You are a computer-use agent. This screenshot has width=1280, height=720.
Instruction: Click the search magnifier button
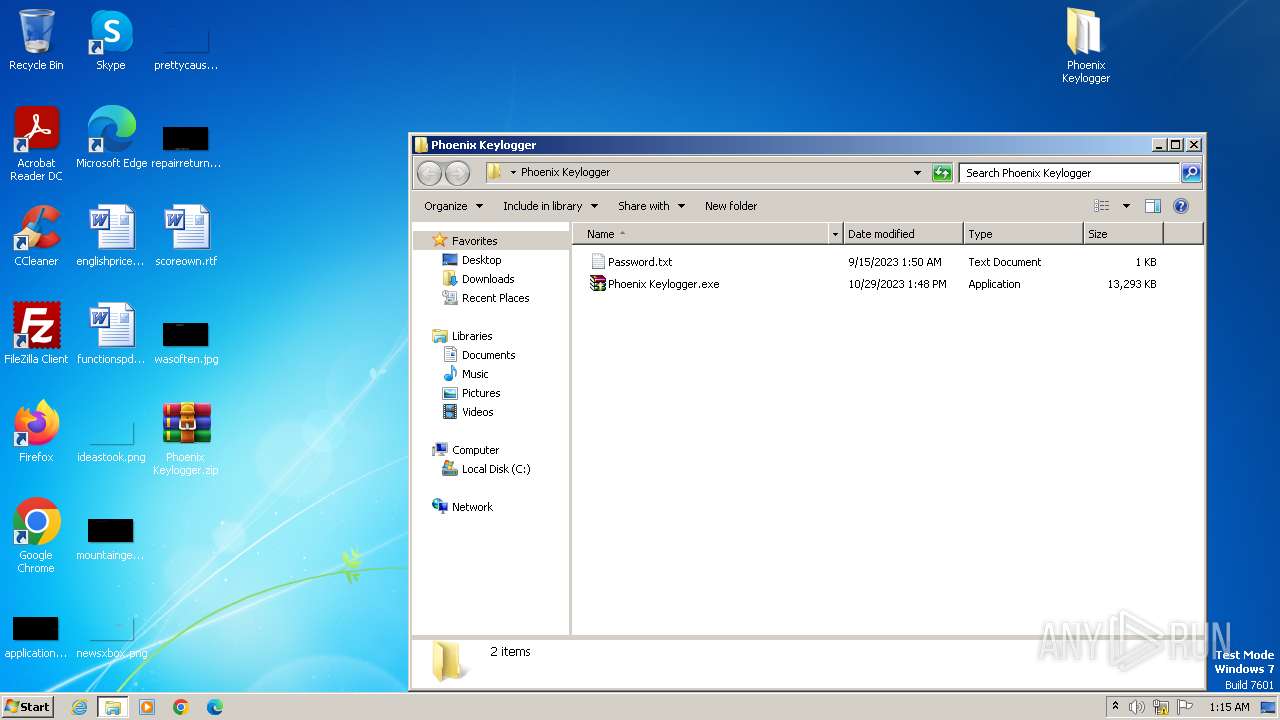click(1191, 173)
